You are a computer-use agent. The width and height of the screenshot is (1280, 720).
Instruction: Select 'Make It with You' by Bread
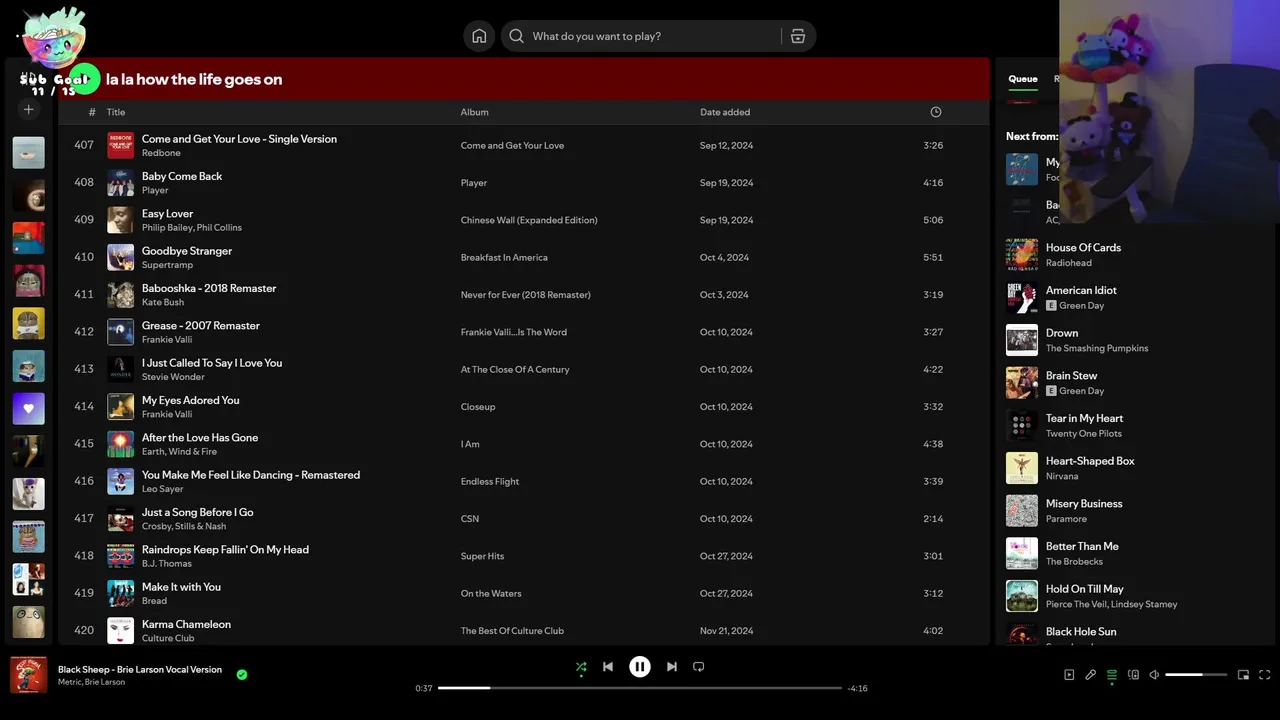pyautogui.click(x=181, y=587)
